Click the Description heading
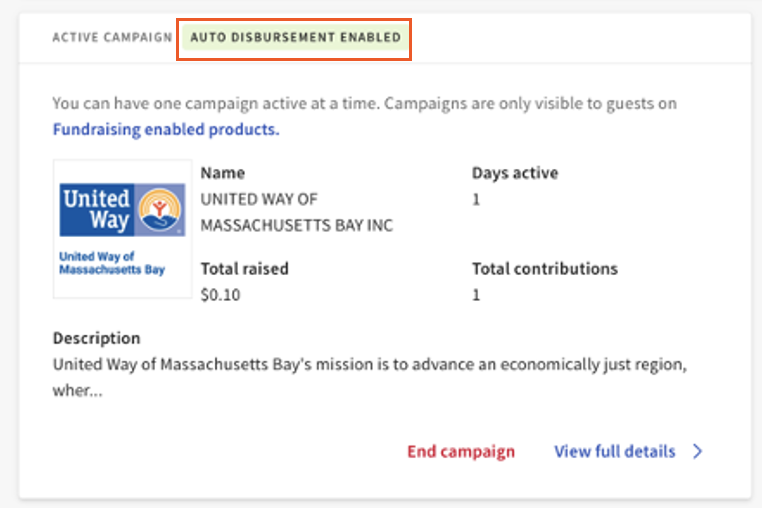 click(97, 338)
